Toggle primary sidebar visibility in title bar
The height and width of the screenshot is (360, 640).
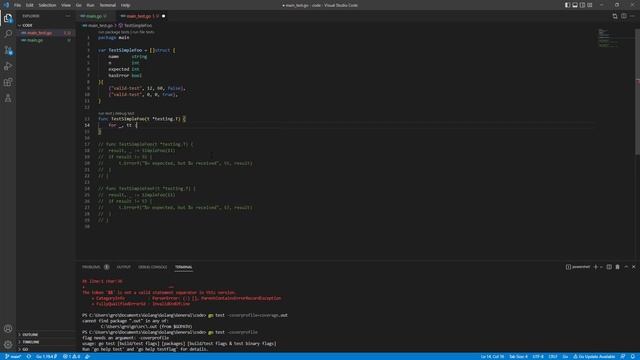567,5
